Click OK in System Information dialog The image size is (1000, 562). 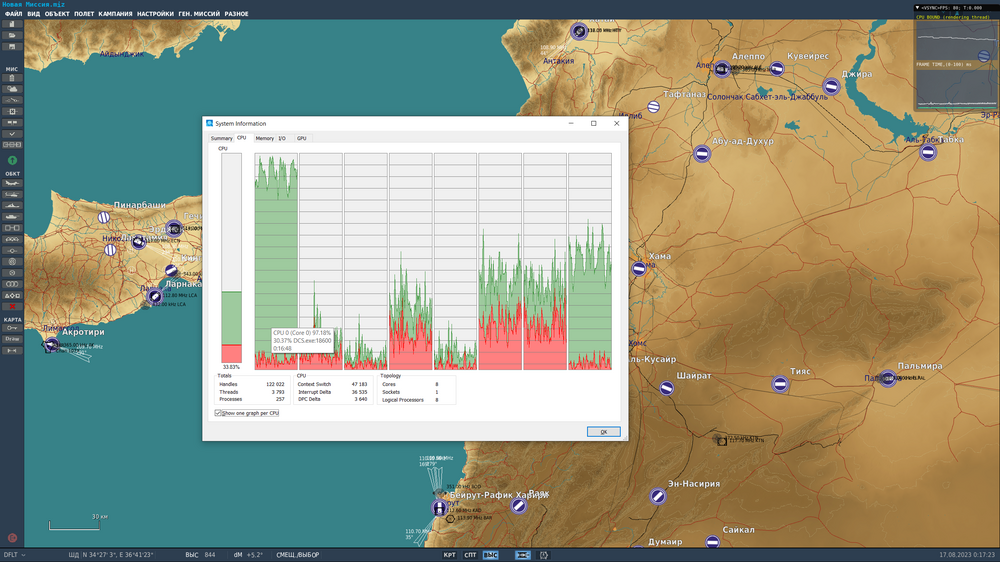[x=603, y=432]
